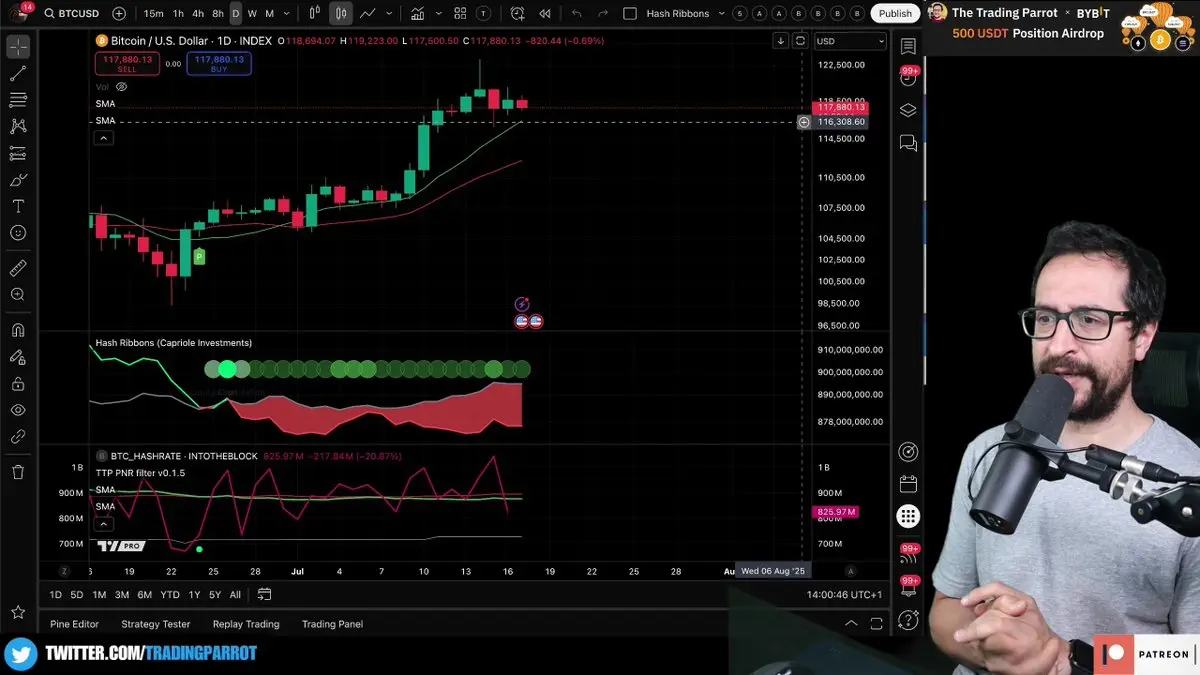1200x675 pixels.
Task: Click the blue BUY price button
Action: (x=219, y=64)
